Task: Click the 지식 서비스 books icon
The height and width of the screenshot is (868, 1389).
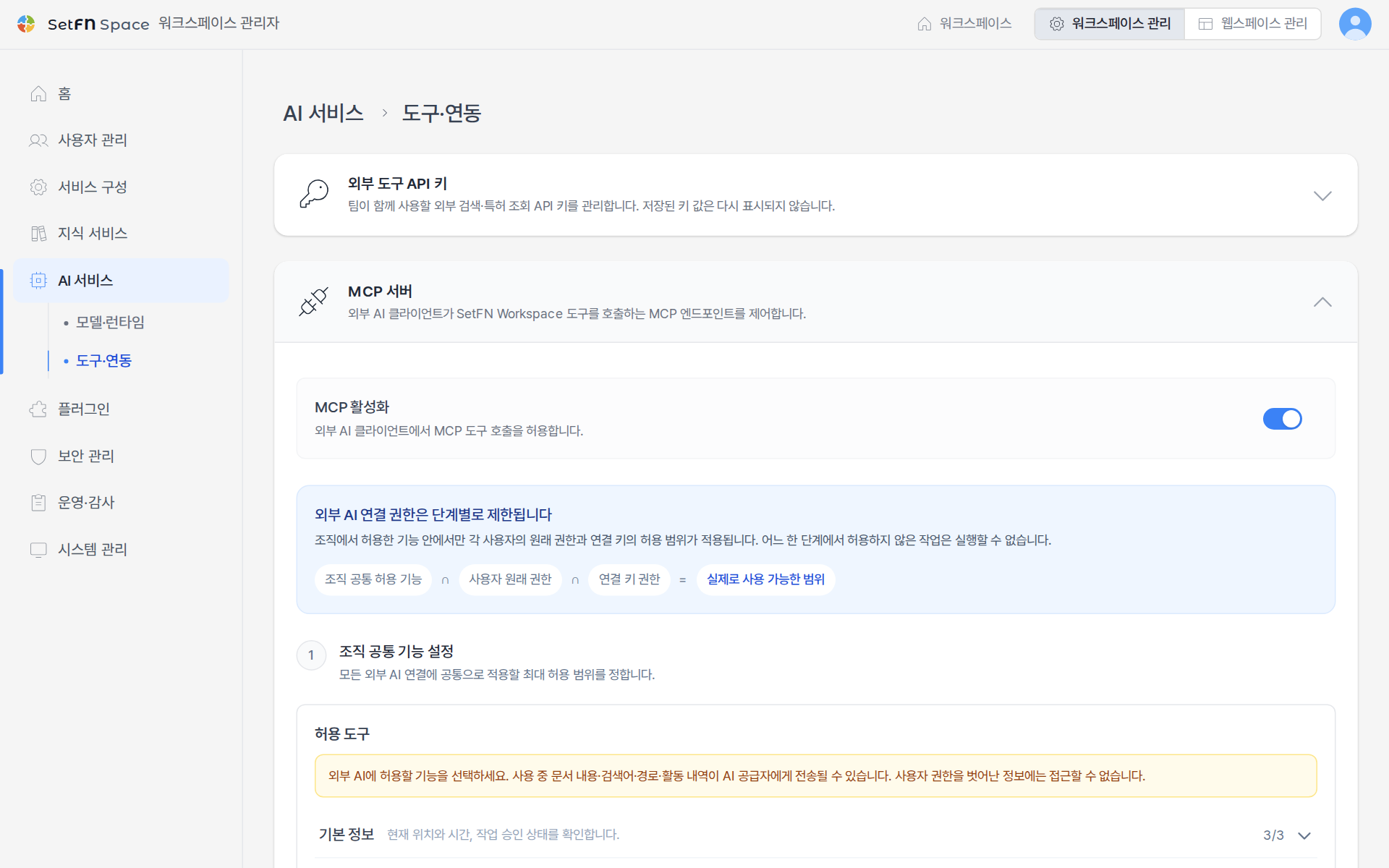Action: [x=38, y=234]
